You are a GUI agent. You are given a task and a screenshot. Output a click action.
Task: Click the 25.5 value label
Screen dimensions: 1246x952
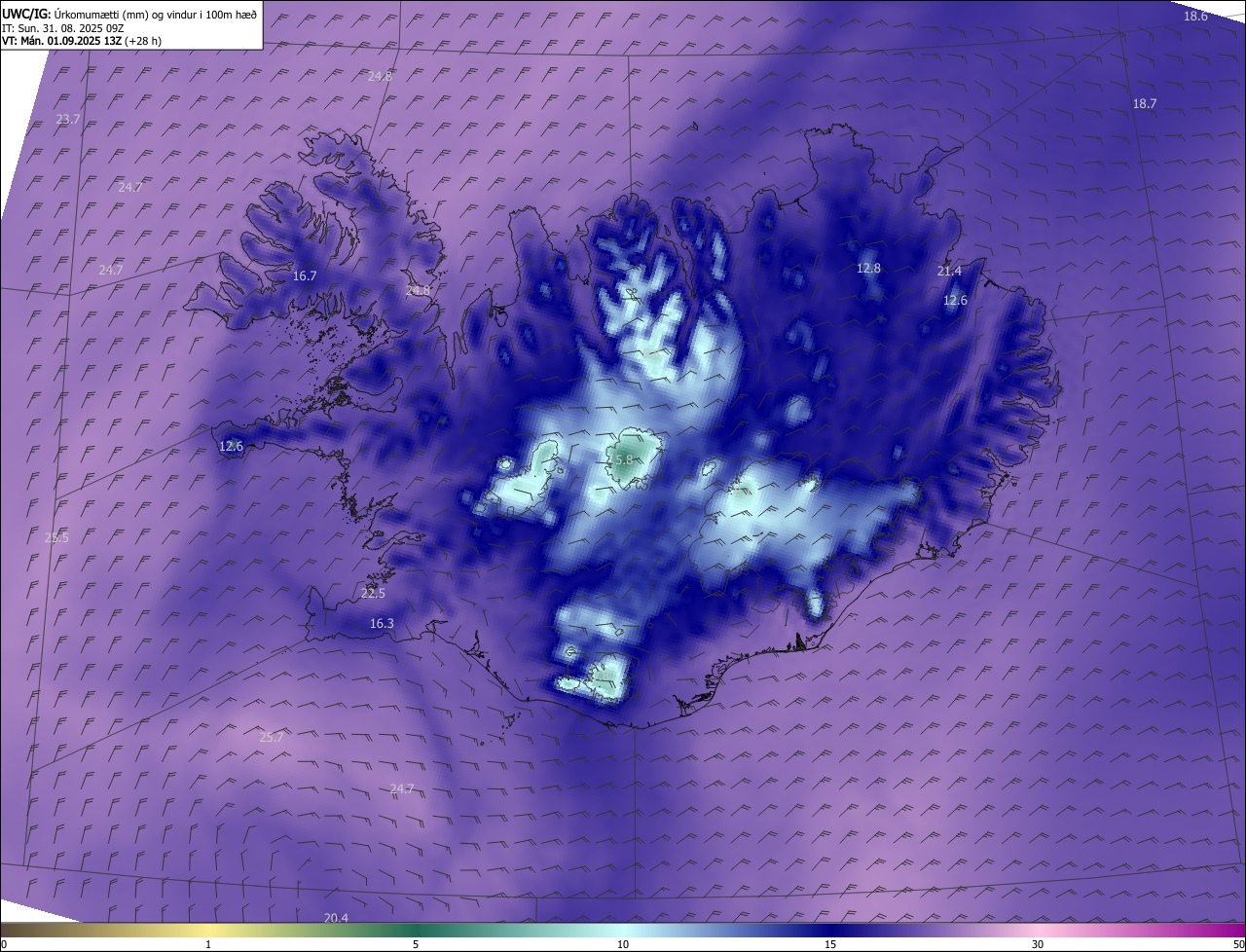pos(56,537)
